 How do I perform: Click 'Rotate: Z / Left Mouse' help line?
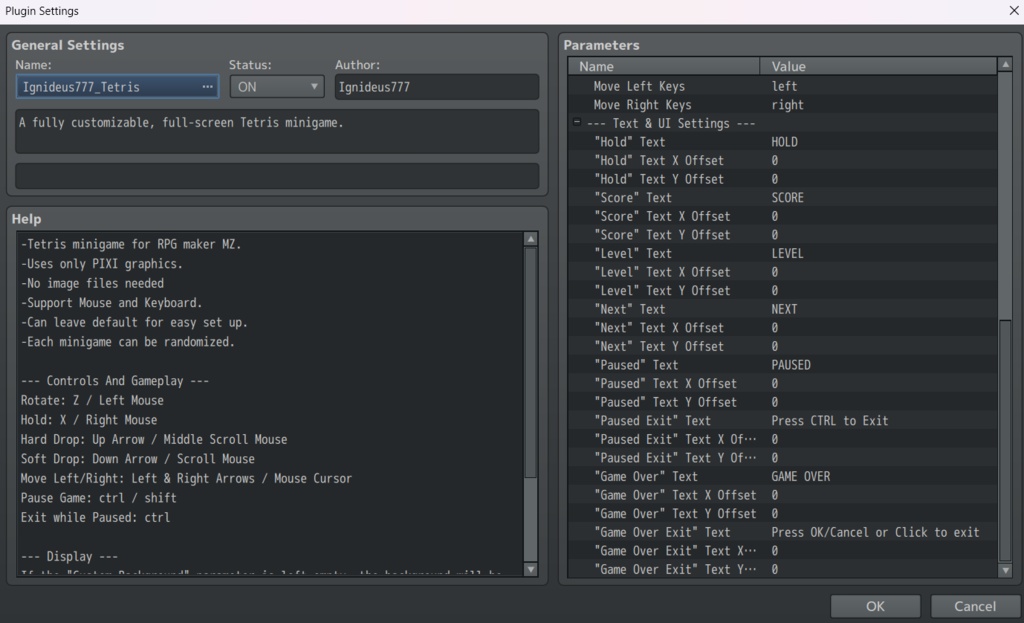(x=92, y=400)
